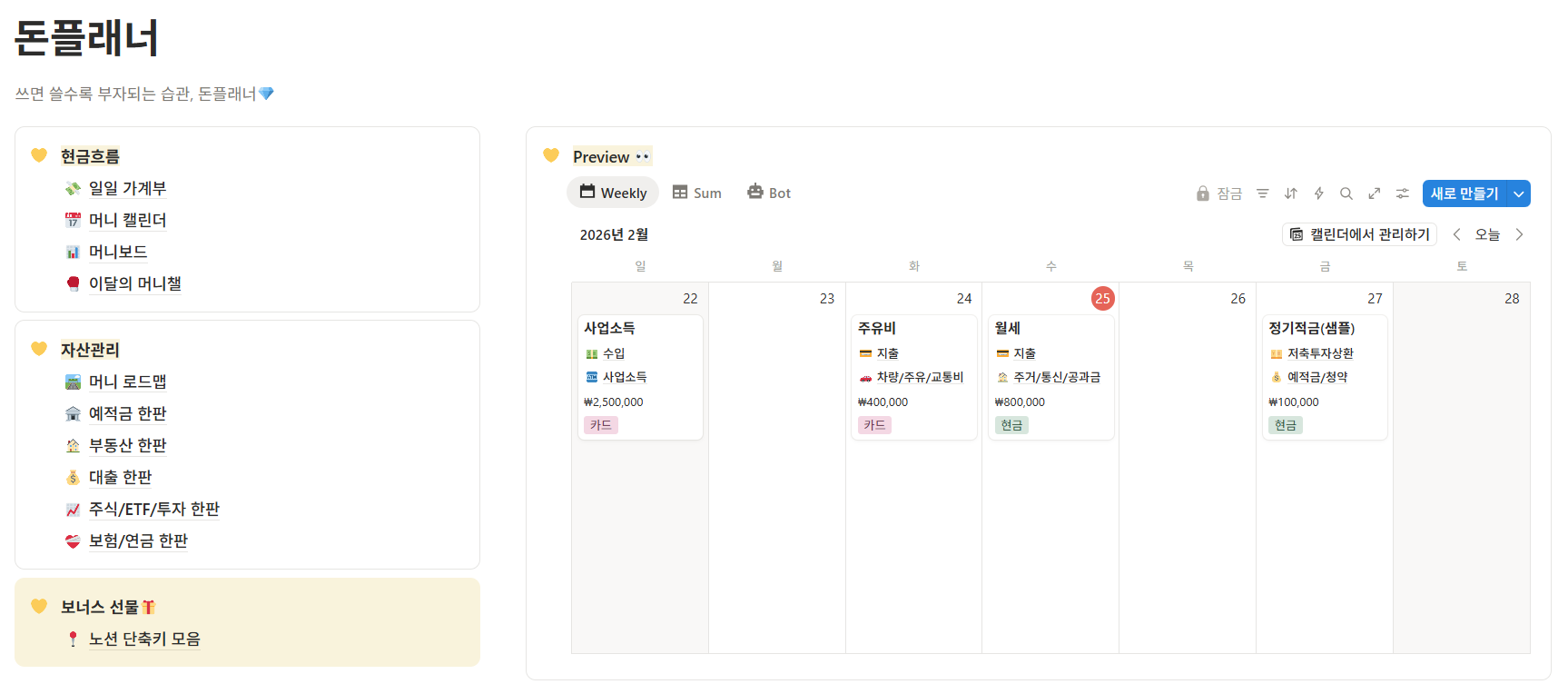Image resolution: width=1568 pixels, height=694 pixels.
Task: Click date 23 in the calendar
Action: pos(826,298)
